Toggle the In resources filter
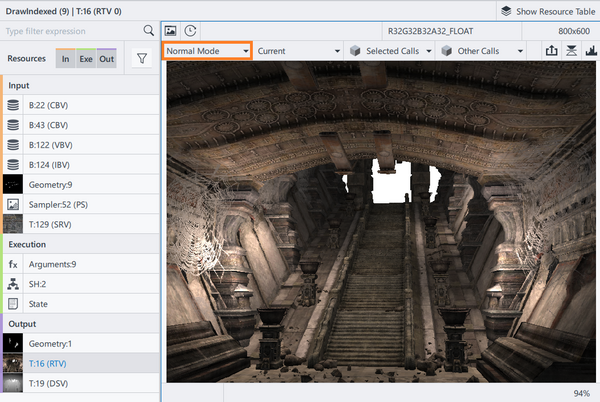Viewport: 600px width, 402px height. pyautogui.click(x=65, y=59)
